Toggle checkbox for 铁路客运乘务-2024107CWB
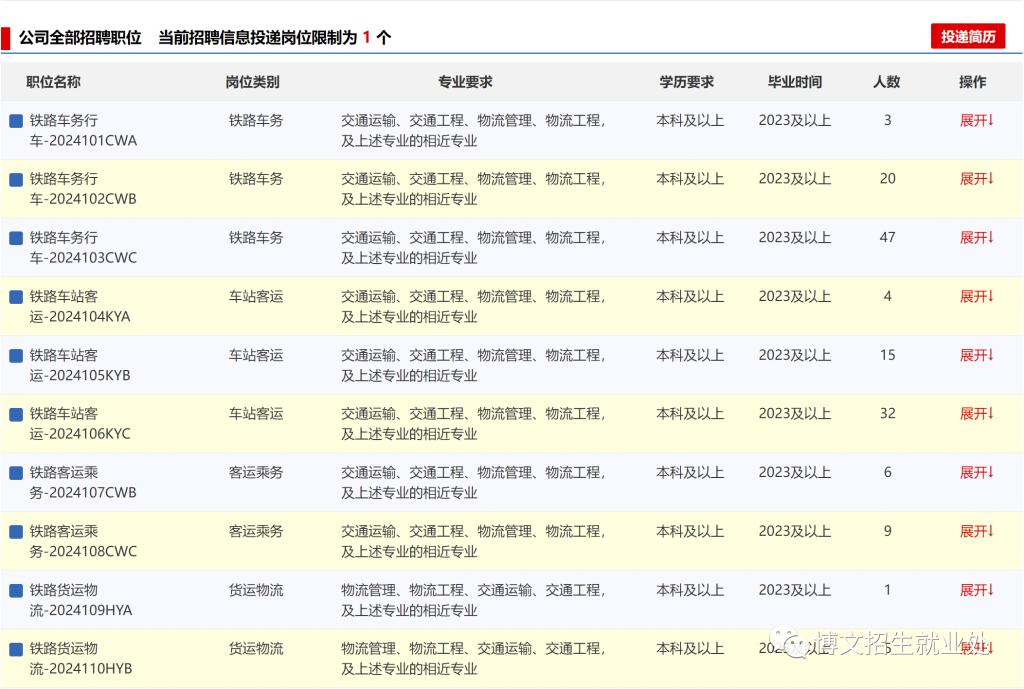 [16, 473]
